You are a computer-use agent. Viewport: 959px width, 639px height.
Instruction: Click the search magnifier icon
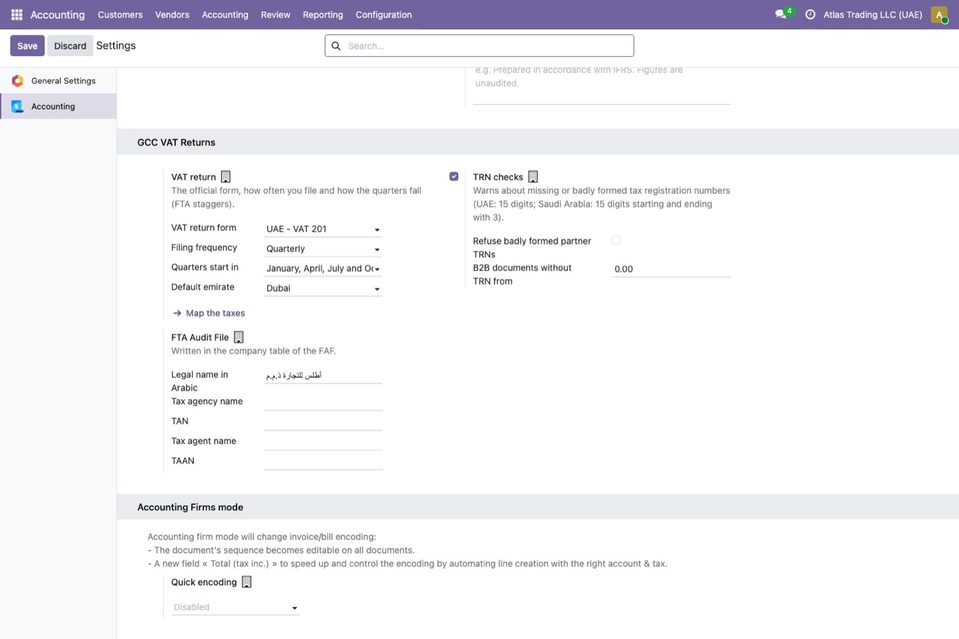tap(336, 46)
